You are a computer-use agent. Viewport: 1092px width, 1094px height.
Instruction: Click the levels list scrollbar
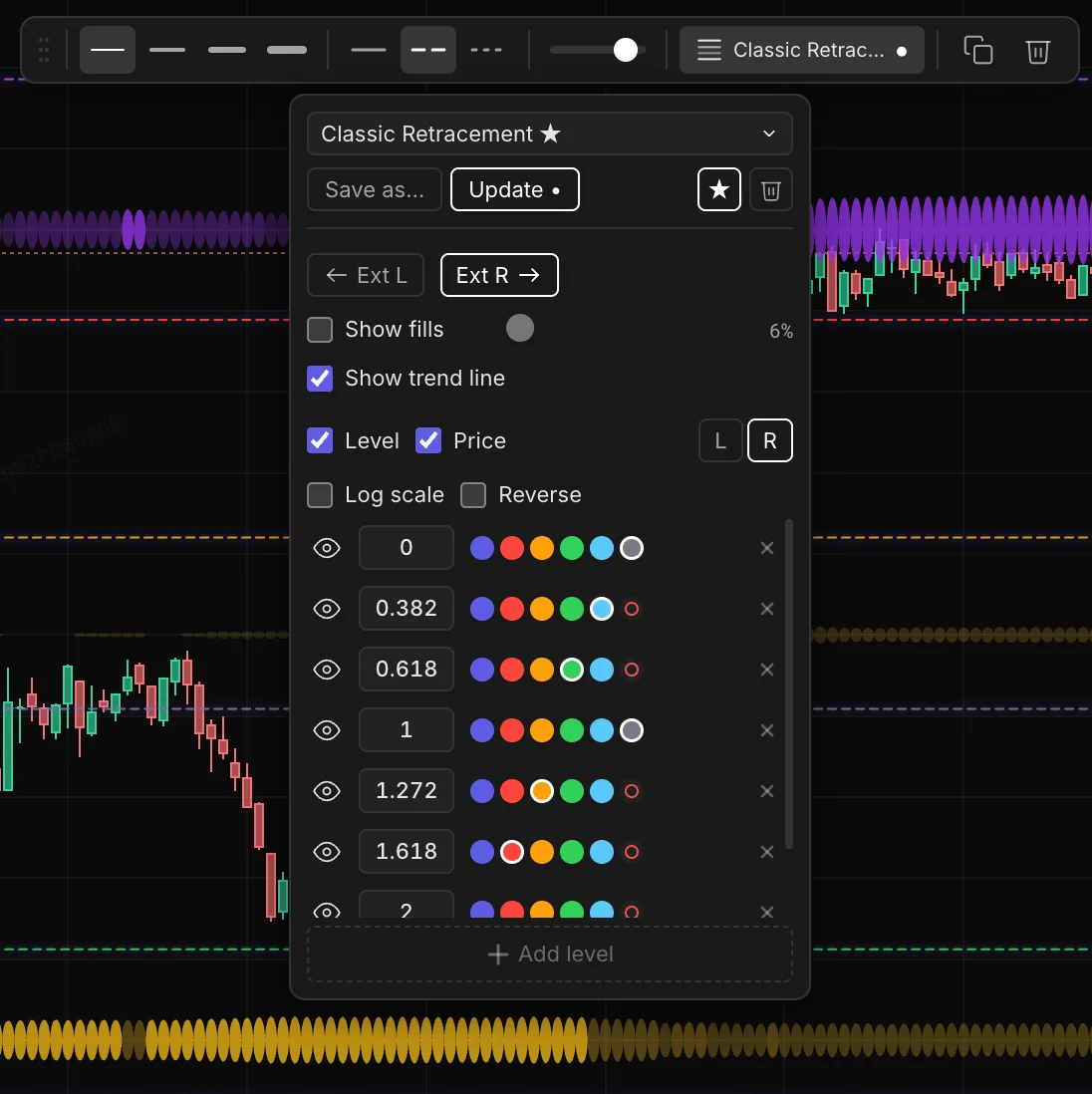(x=789, y=684)
